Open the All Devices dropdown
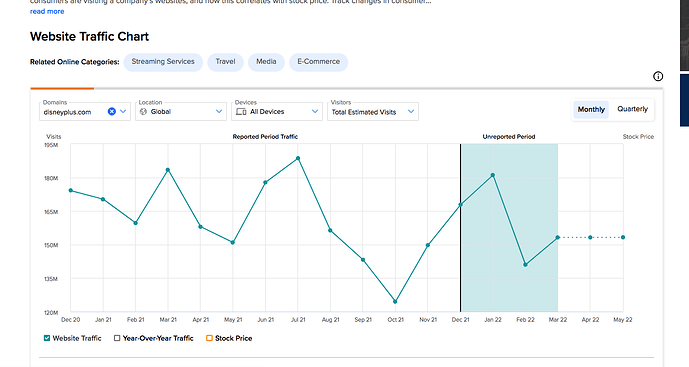This screenshot has height=367, width=689. click(x=277, y=112)
